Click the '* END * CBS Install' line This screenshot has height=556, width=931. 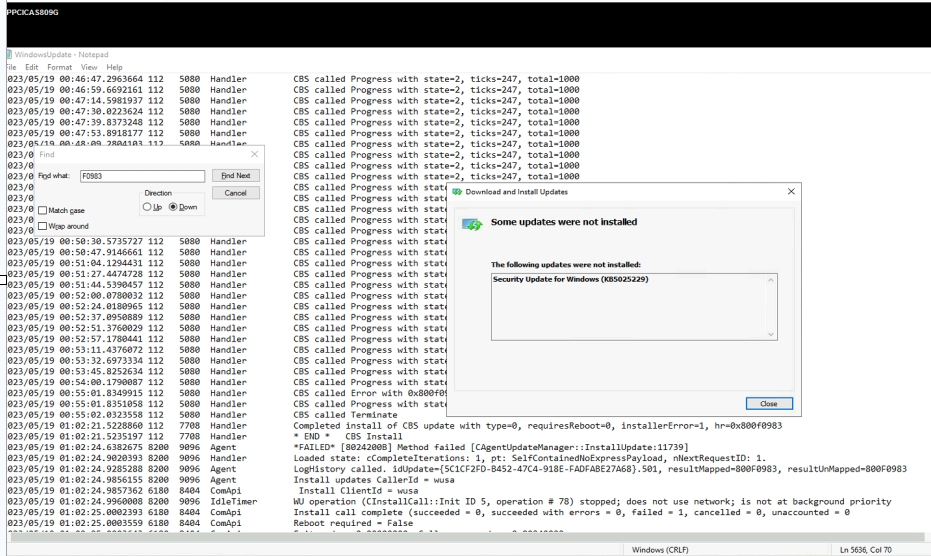tap(348, 437)
